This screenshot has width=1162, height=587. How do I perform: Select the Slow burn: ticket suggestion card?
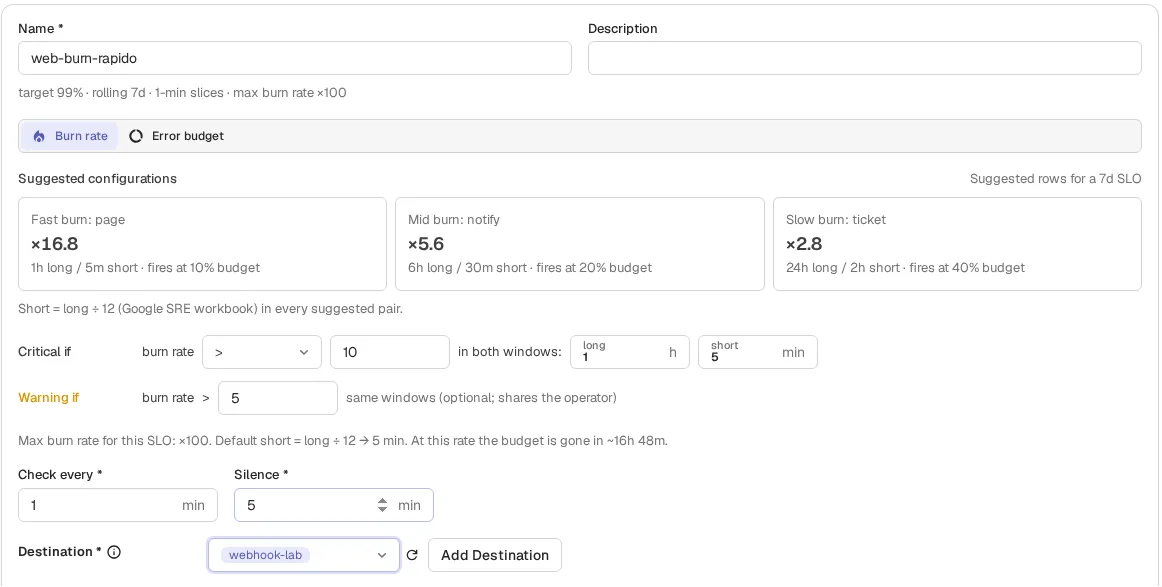point(957,244)
